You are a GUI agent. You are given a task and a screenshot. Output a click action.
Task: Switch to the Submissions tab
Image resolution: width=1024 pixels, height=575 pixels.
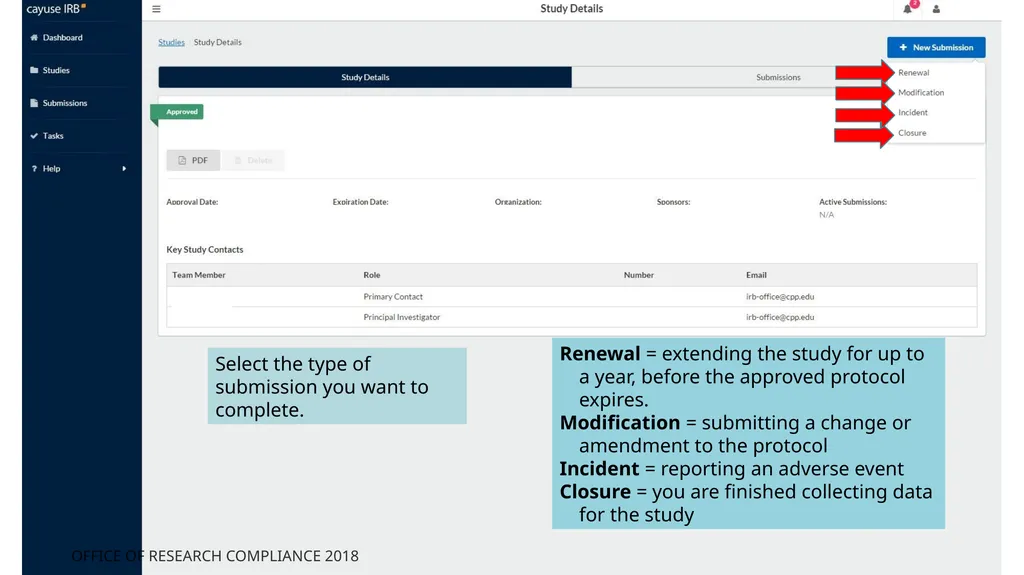click(778, 77)
